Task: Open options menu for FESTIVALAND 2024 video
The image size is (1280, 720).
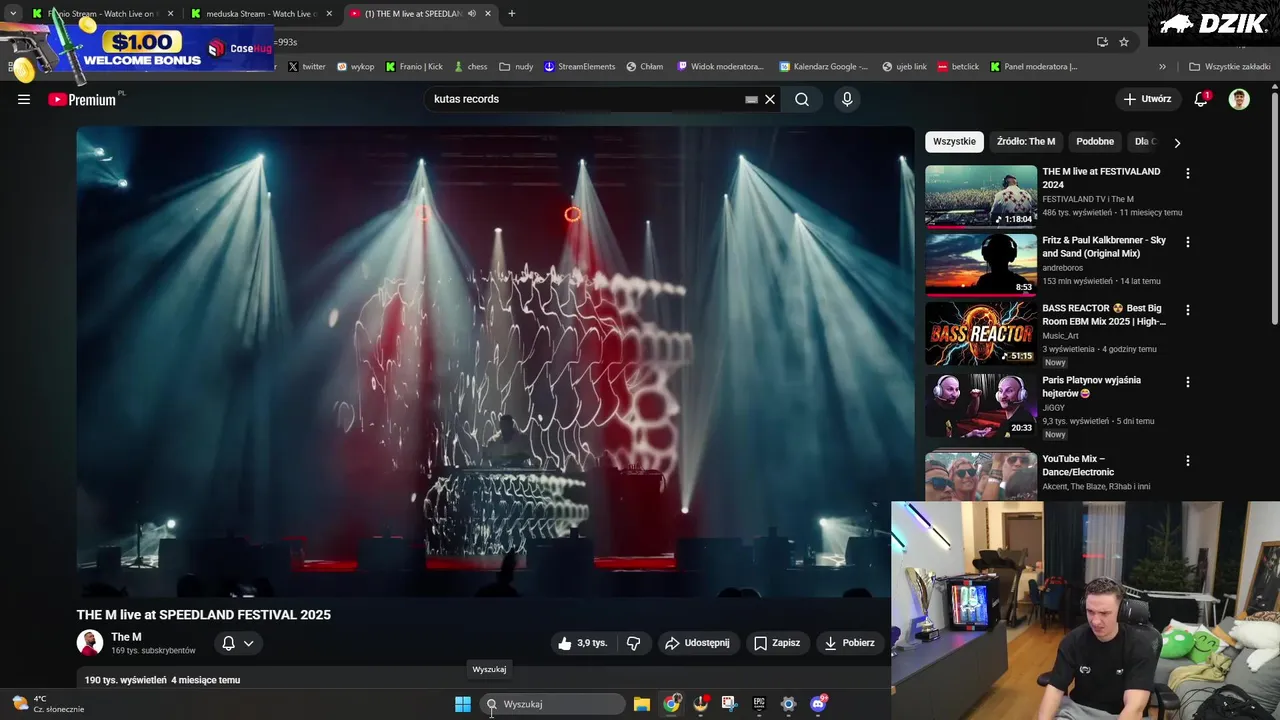Action: (x=1188, y=173)
